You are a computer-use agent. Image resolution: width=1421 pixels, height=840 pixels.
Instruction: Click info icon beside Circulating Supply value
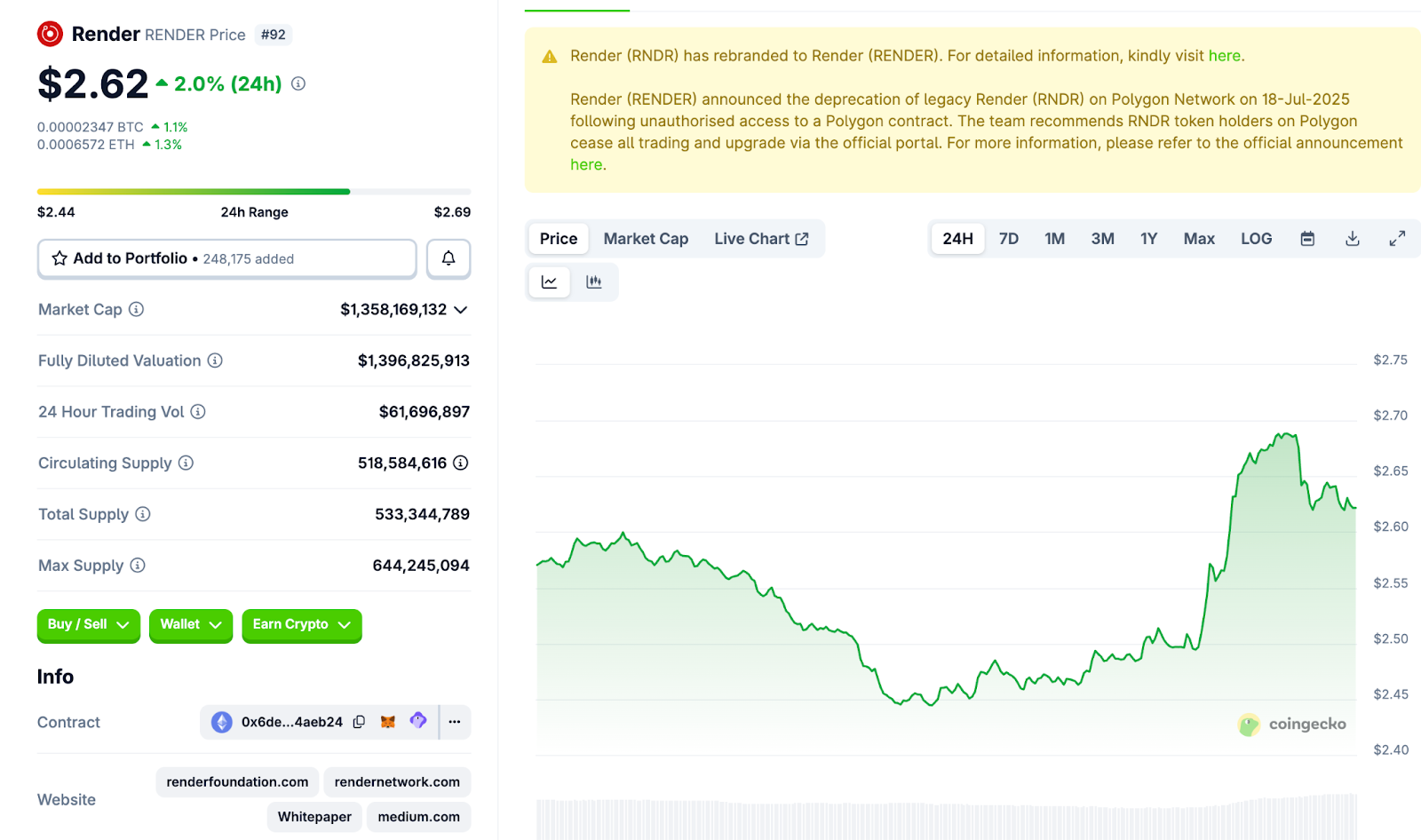pyautogui.click(x=460, y=463)
